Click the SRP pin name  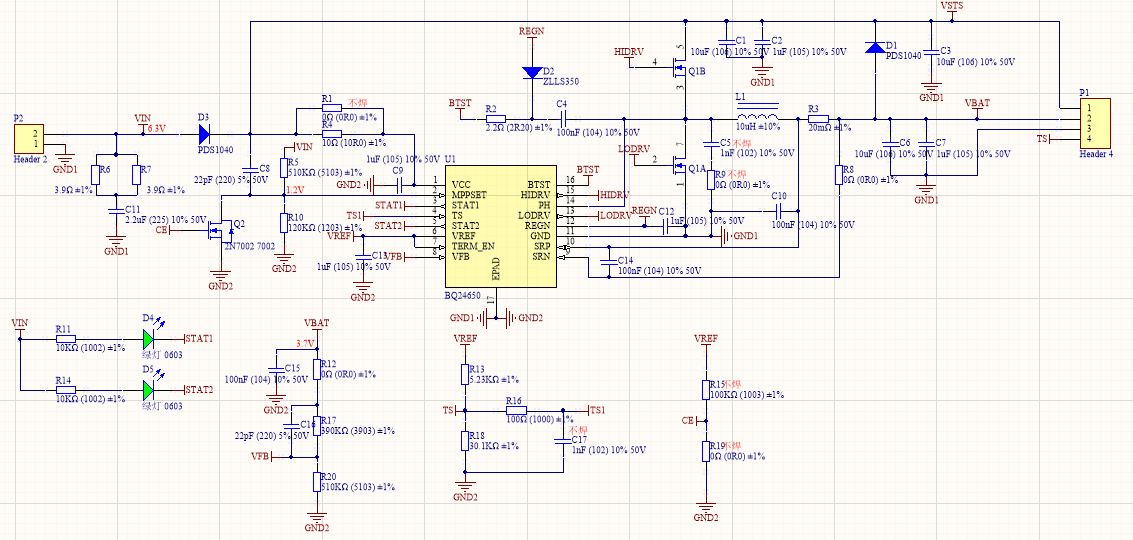[x=543, y=246]
